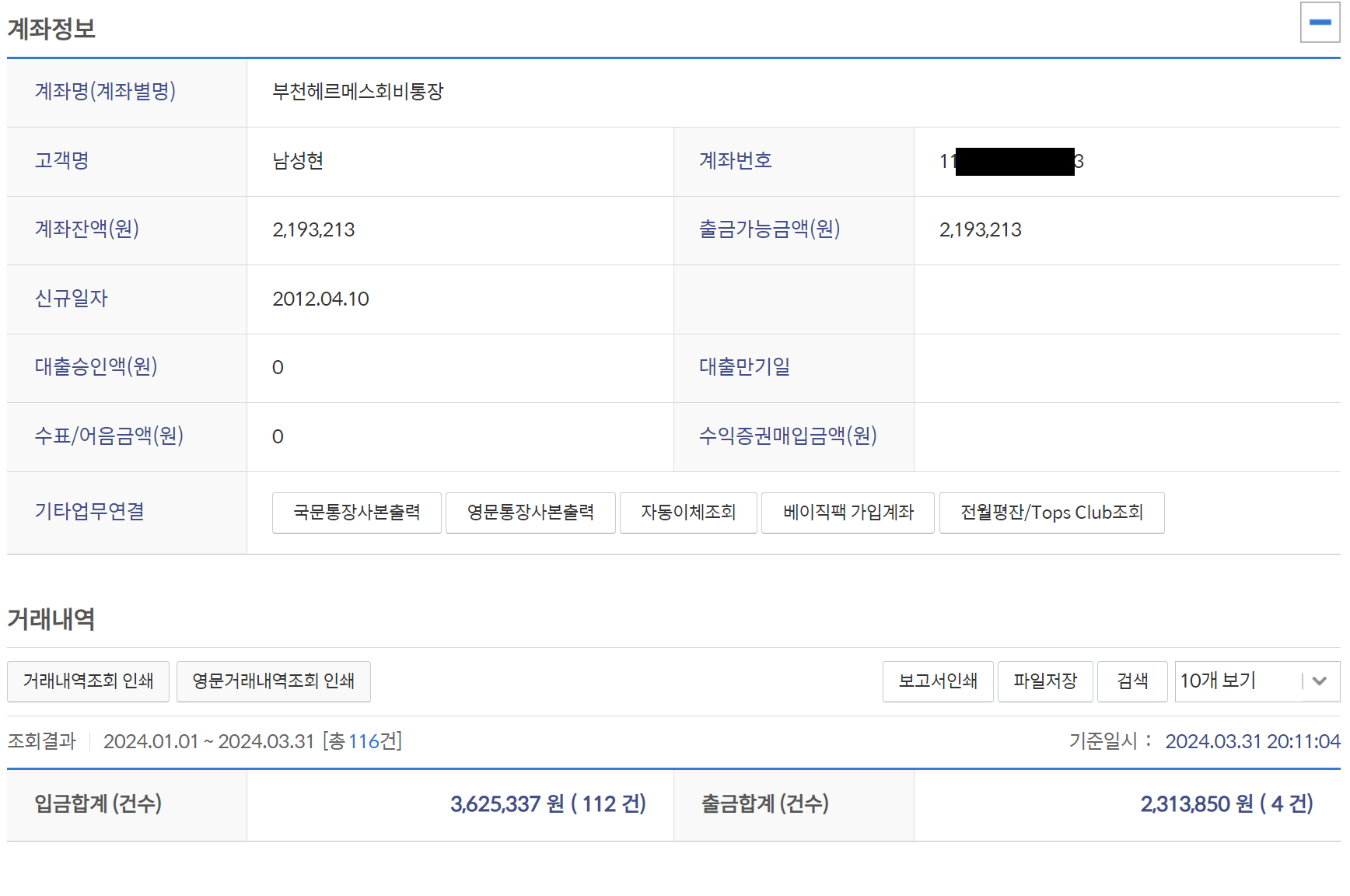Open 전월평잔/Tops Club조회

click(1051, 513)
